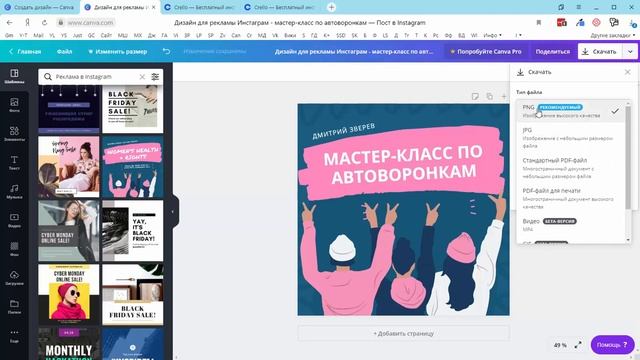The width and height of the screenshot is (640, 360).
Task: Open the Другие закладки bookmarks folder
Action: (x=613, y=36)
